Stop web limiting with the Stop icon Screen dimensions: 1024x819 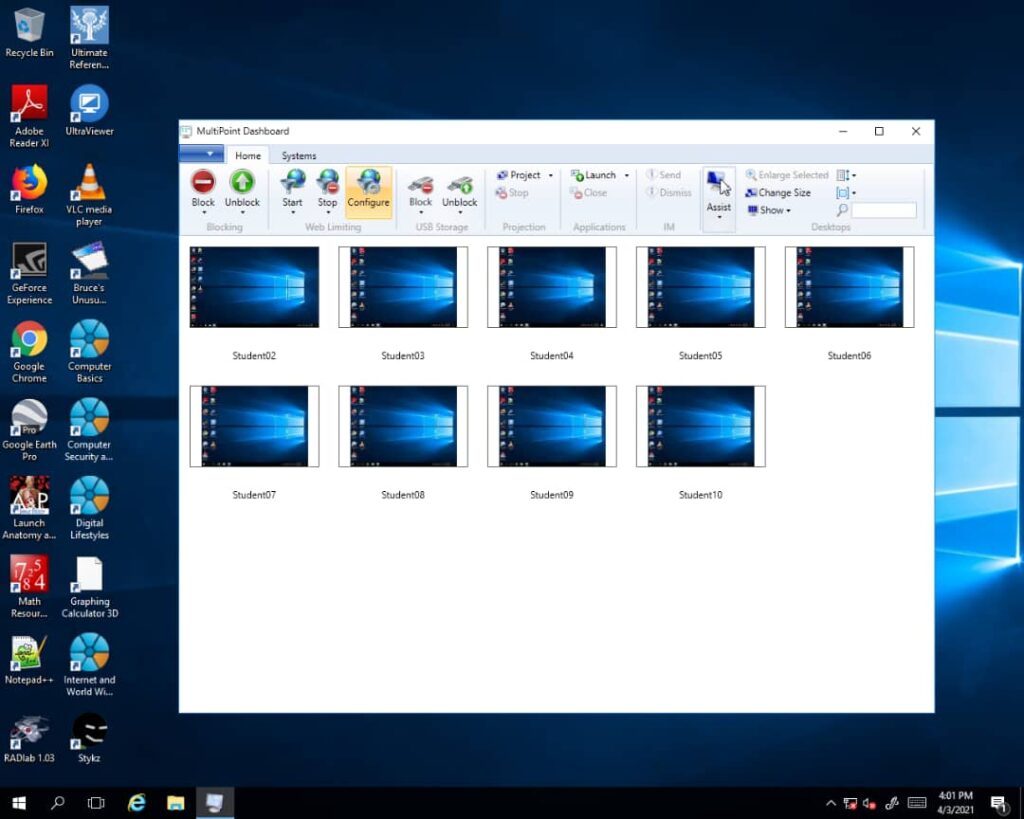[328, 182]
